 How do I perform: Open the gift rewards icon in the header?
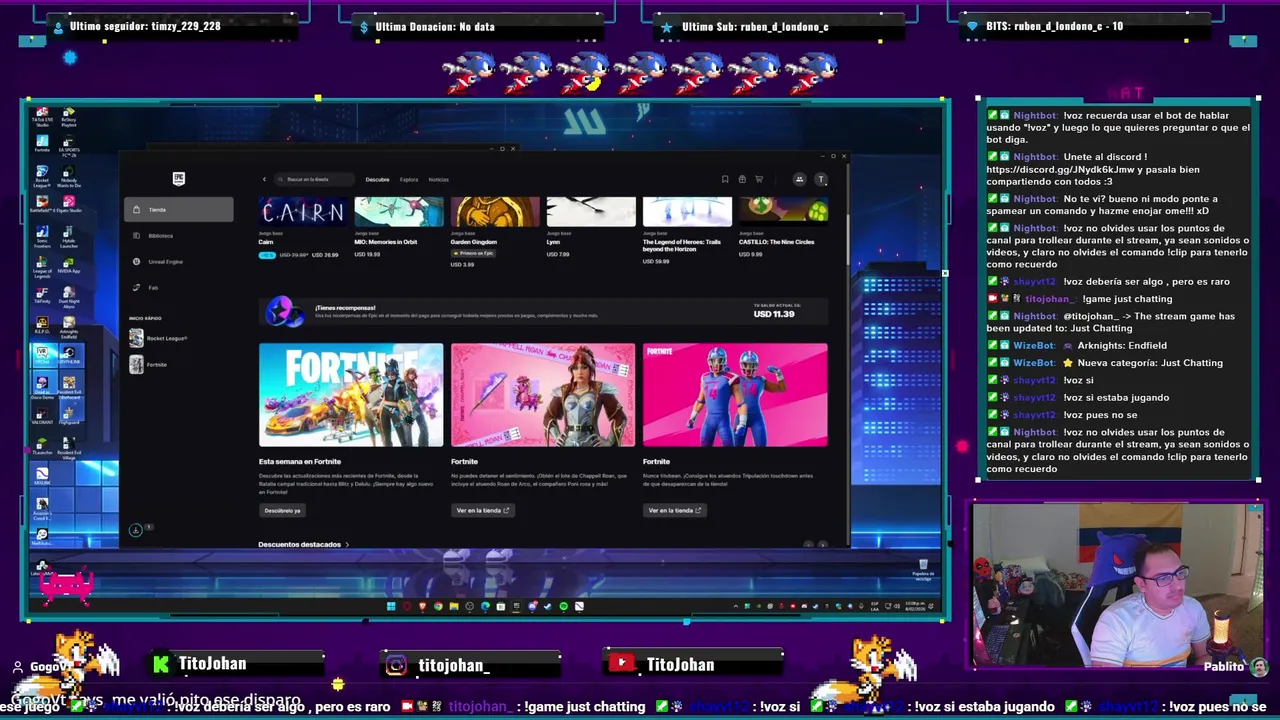click(x=742, y=179)
